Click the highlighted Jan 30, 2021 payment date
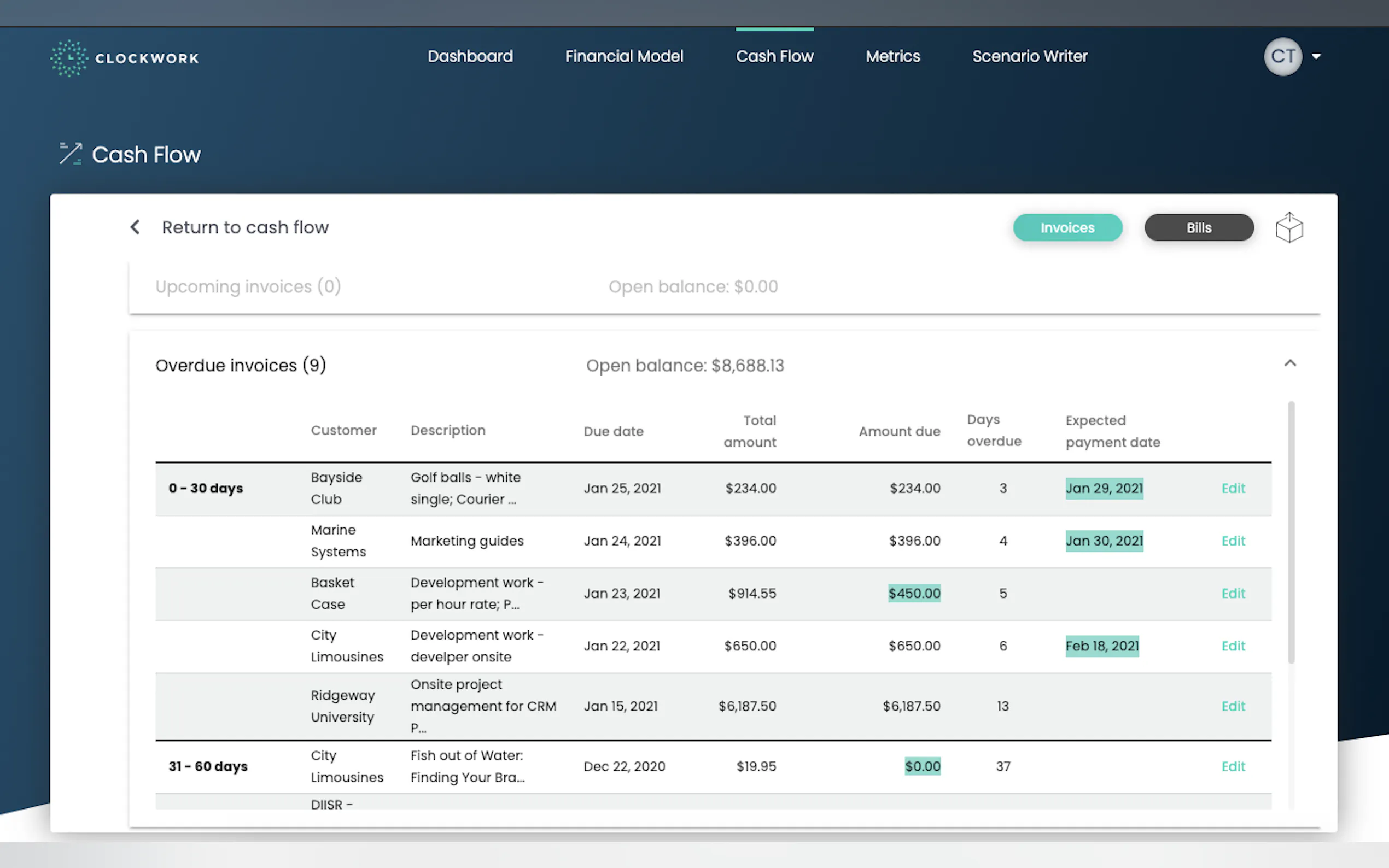Image resolution: width=1389 pixels, height=868 pixels. click(1104, 541)
